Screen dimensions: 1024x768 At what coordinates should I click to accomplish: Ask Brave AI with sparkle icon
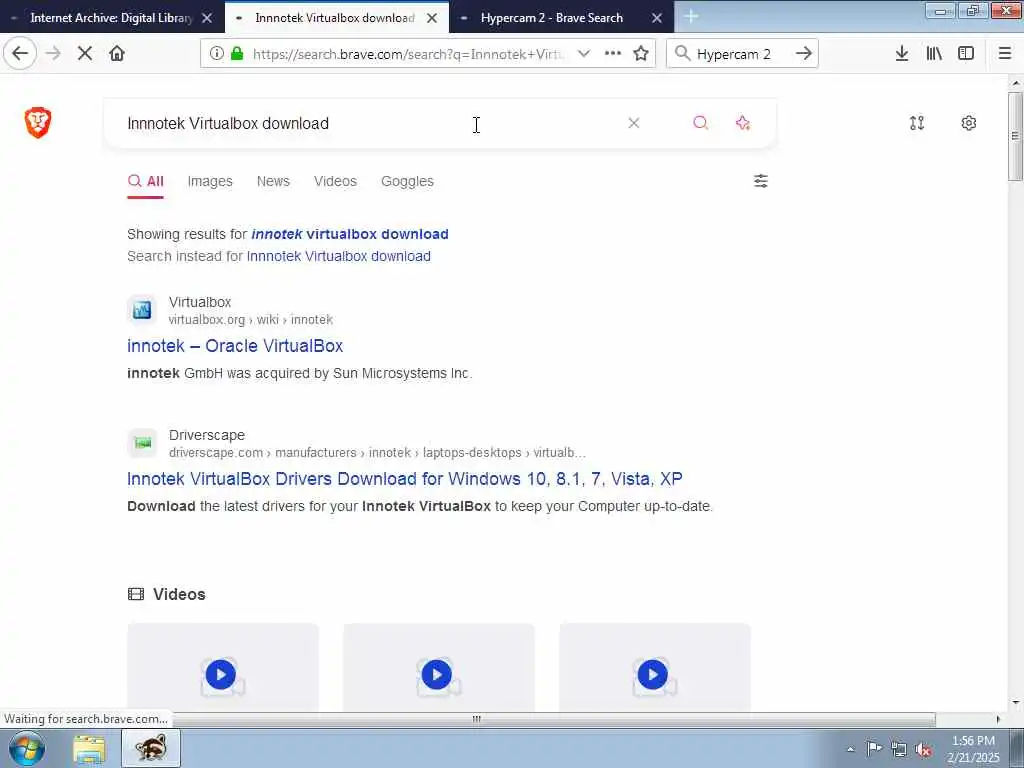tap(743, 123)
